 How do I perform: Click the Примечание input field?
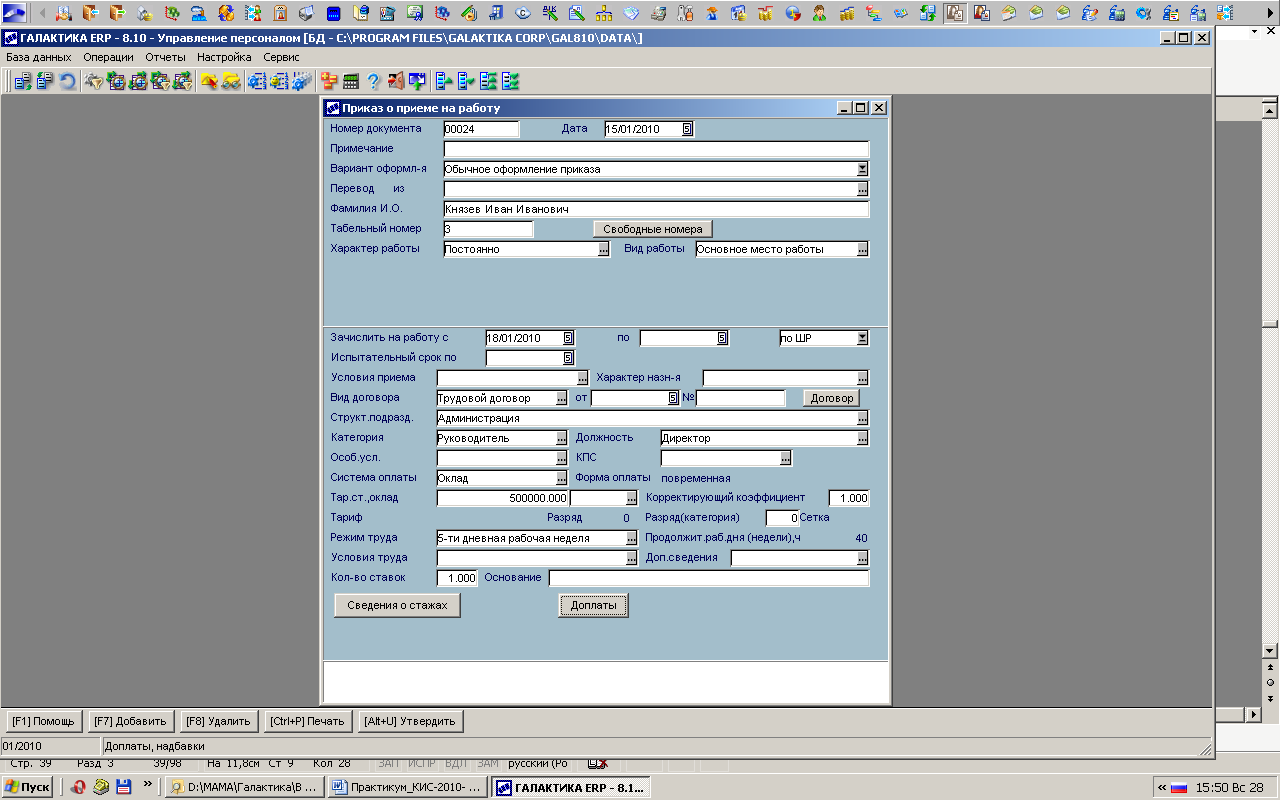tap(656, 149)
